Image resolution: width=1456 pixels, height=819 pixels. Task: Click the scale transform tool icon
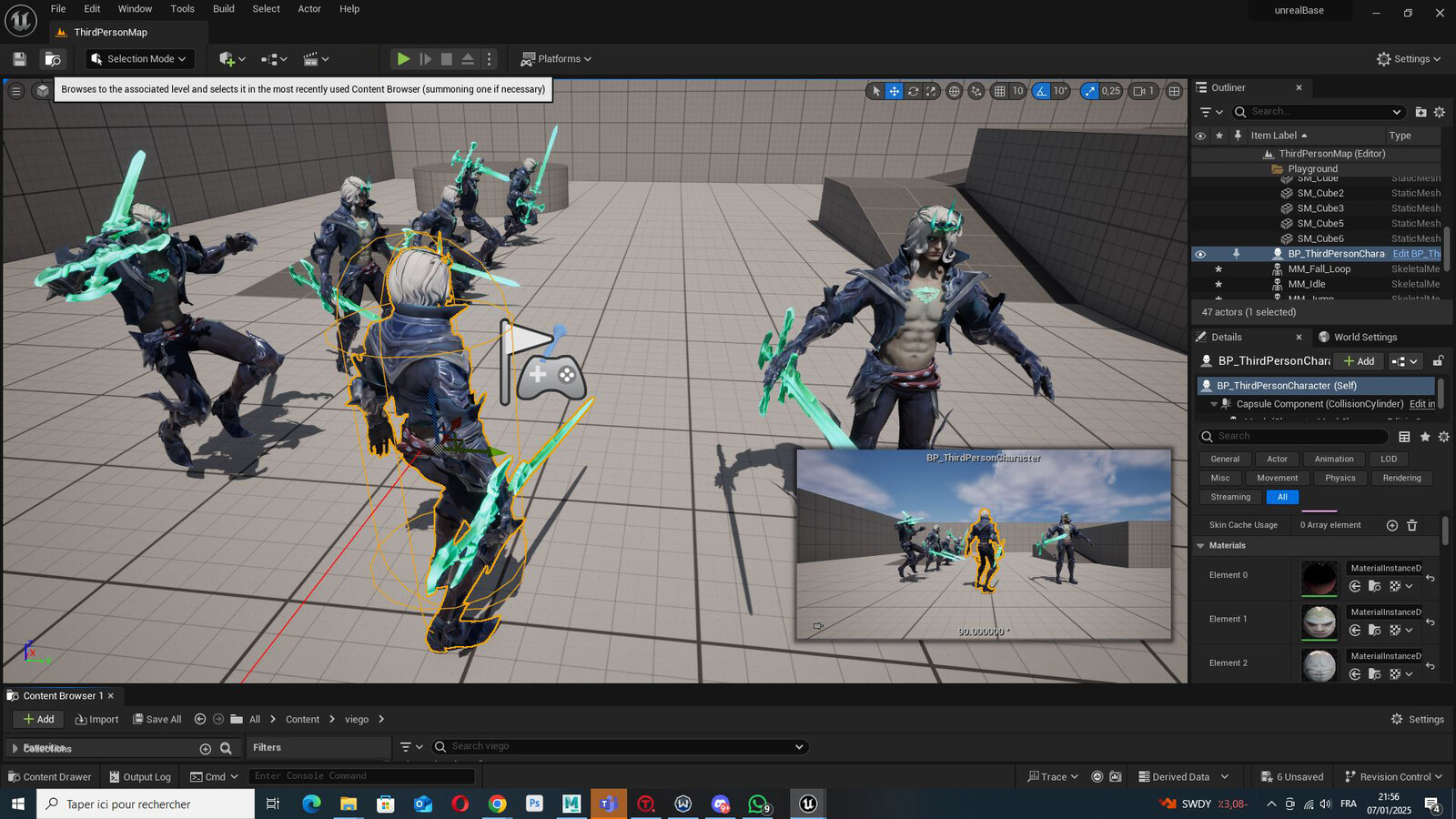pos(931,91)
